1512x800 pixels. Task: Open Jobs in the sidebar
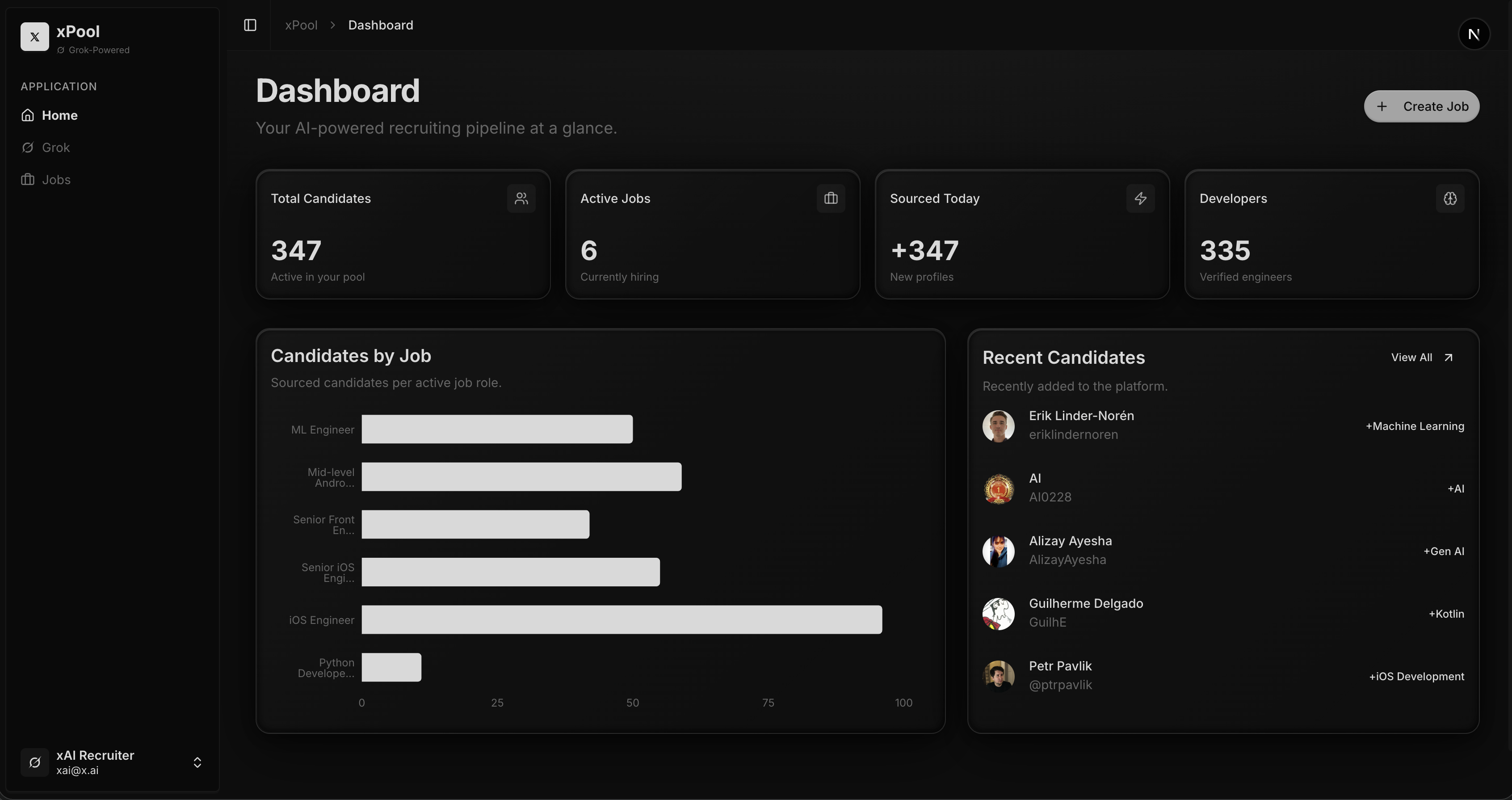click(x=56, y=180)
